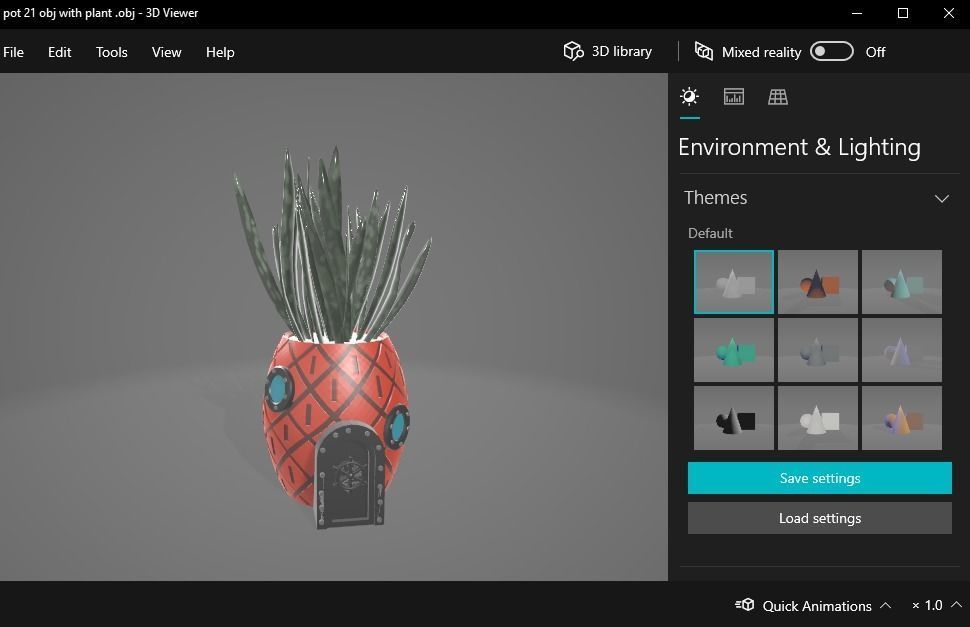
Task: Open the Edit menu
Action: point(59,52)
